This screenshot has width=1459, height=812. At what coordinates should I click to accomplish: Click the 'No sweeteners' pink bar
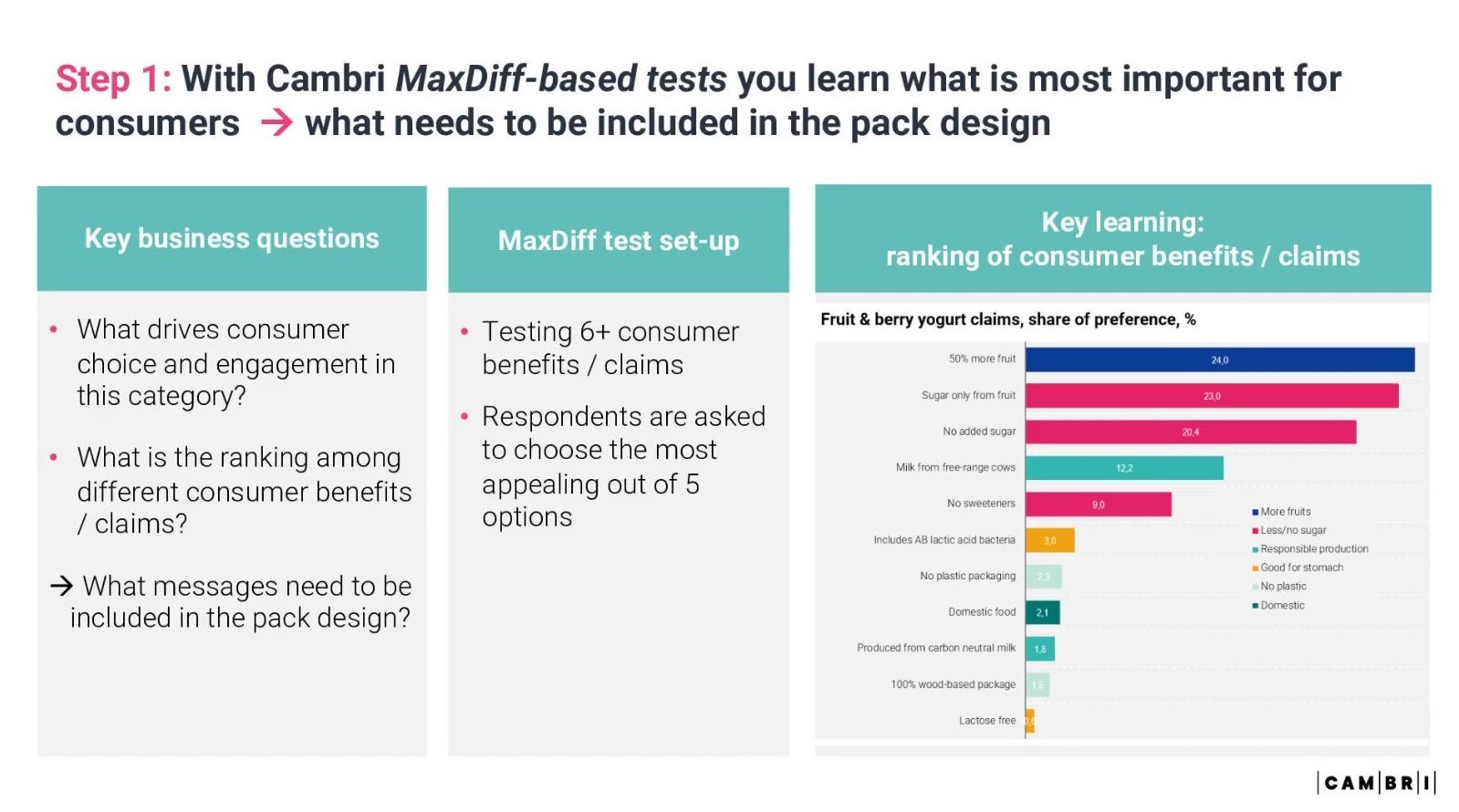(1099, 505)
